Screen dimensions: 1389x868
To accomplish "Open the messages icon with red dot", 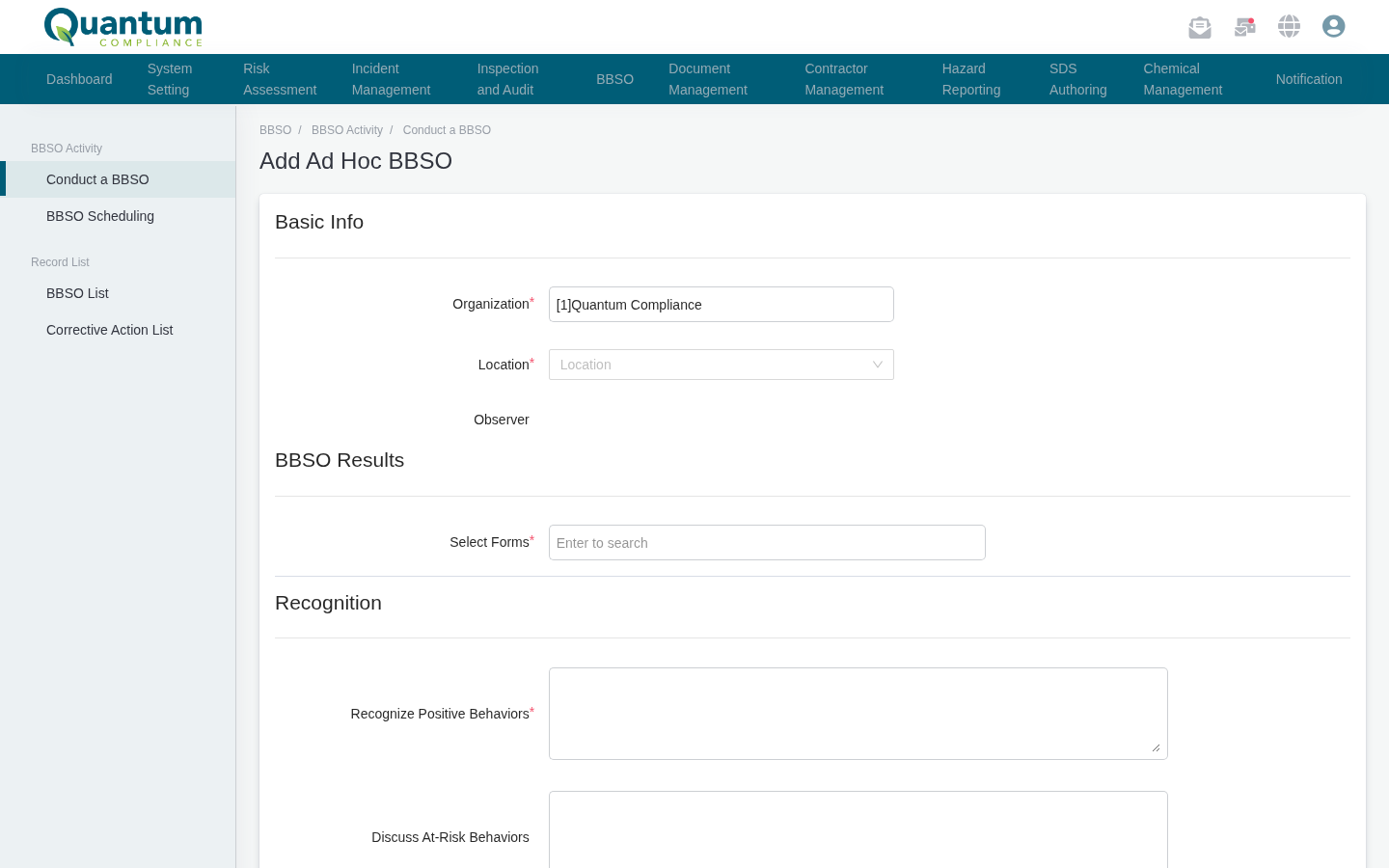I will click(x=1245, y=27).
